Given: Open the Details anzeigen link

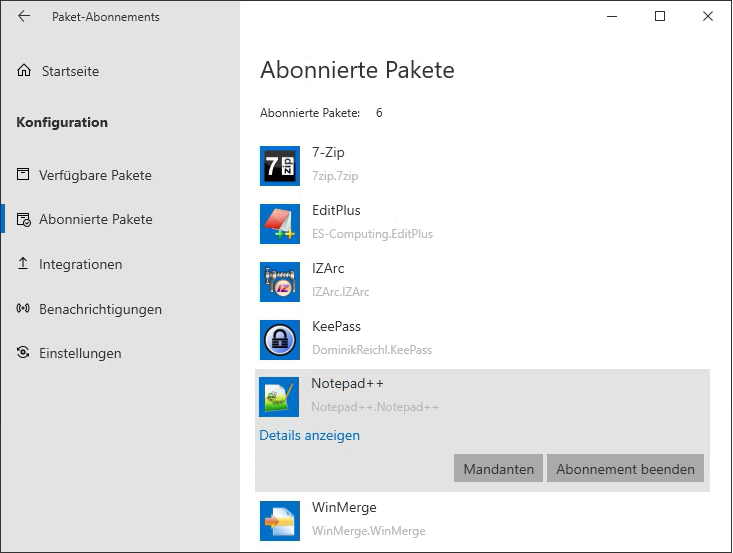Looking at the screenshot, I should coord(309,435).
